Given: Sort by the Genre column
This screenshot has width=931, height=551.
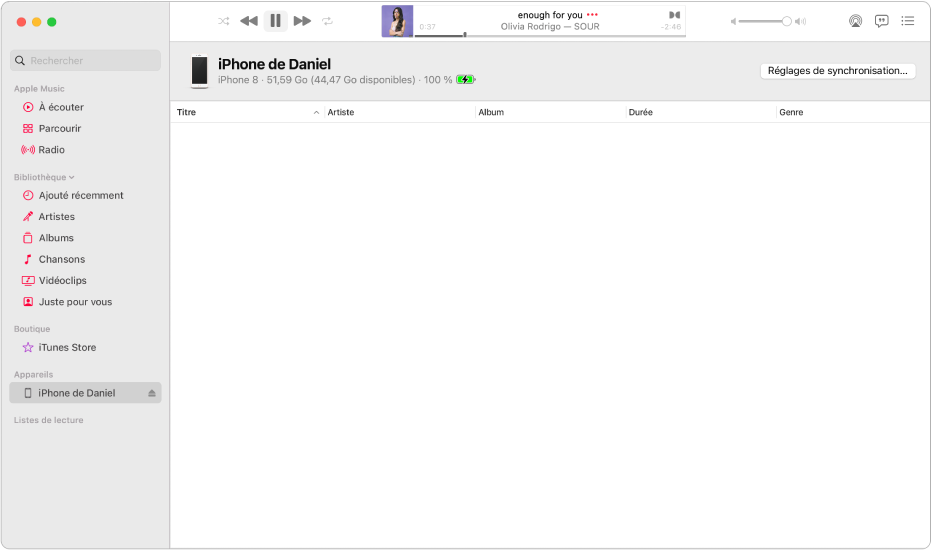Looking at the screenshot, I should point(853,112).
